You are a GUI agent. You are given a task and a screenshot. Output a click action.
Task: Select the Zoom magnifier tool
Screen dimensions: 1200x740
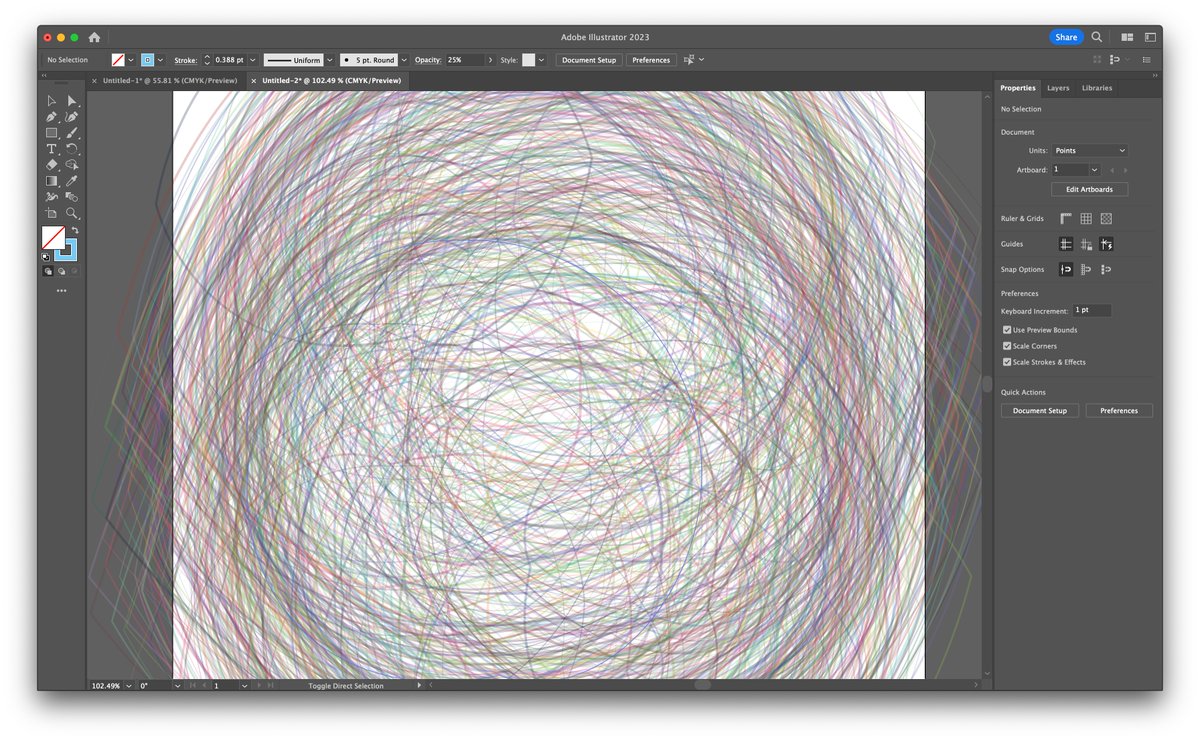click(x=71, y=213)
